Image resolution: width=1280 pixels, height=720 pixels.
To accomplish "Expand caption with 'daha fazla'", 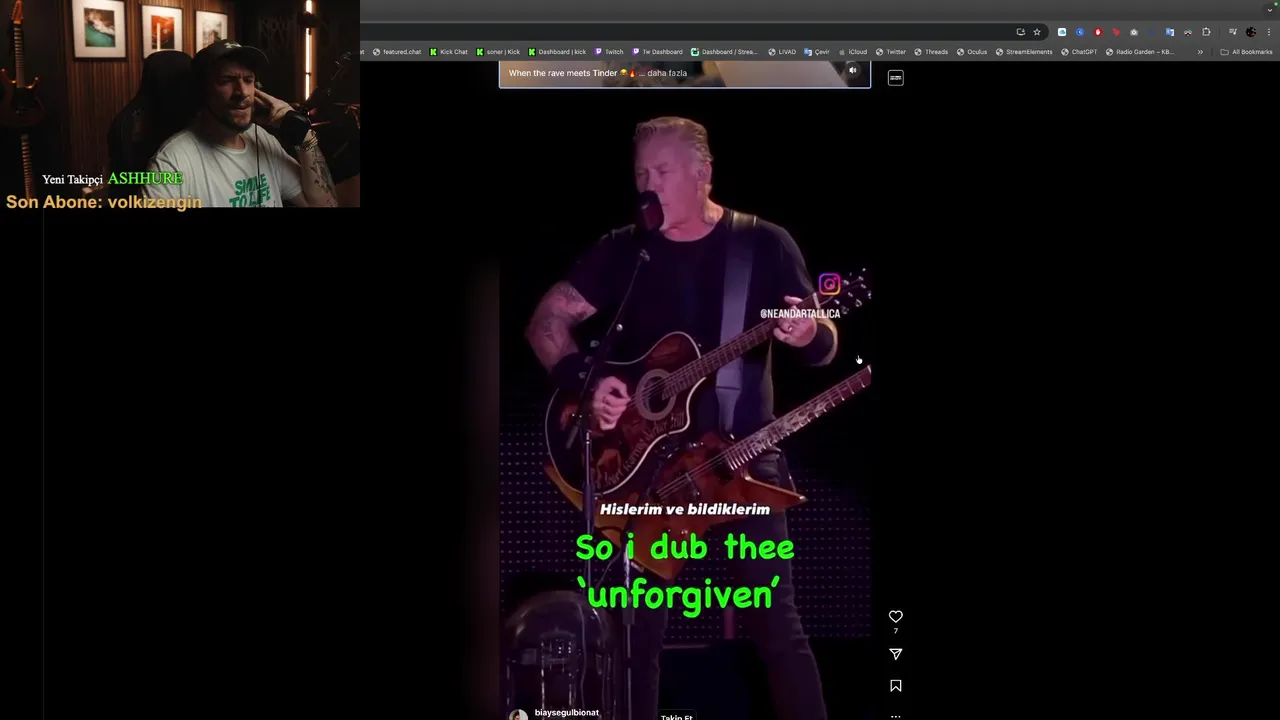I will click(x=667, y=73).
